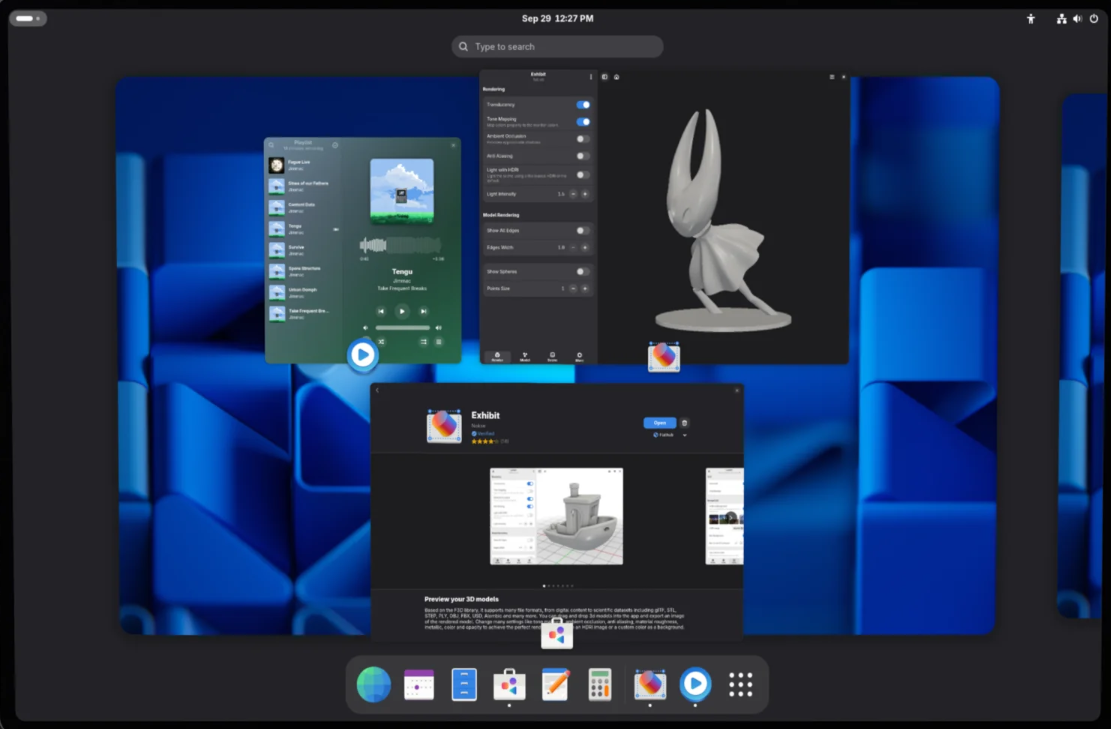The height and width of the screenshot is (729, 1111).
Task: Open Calculator from dock
Action: (600, 684)
